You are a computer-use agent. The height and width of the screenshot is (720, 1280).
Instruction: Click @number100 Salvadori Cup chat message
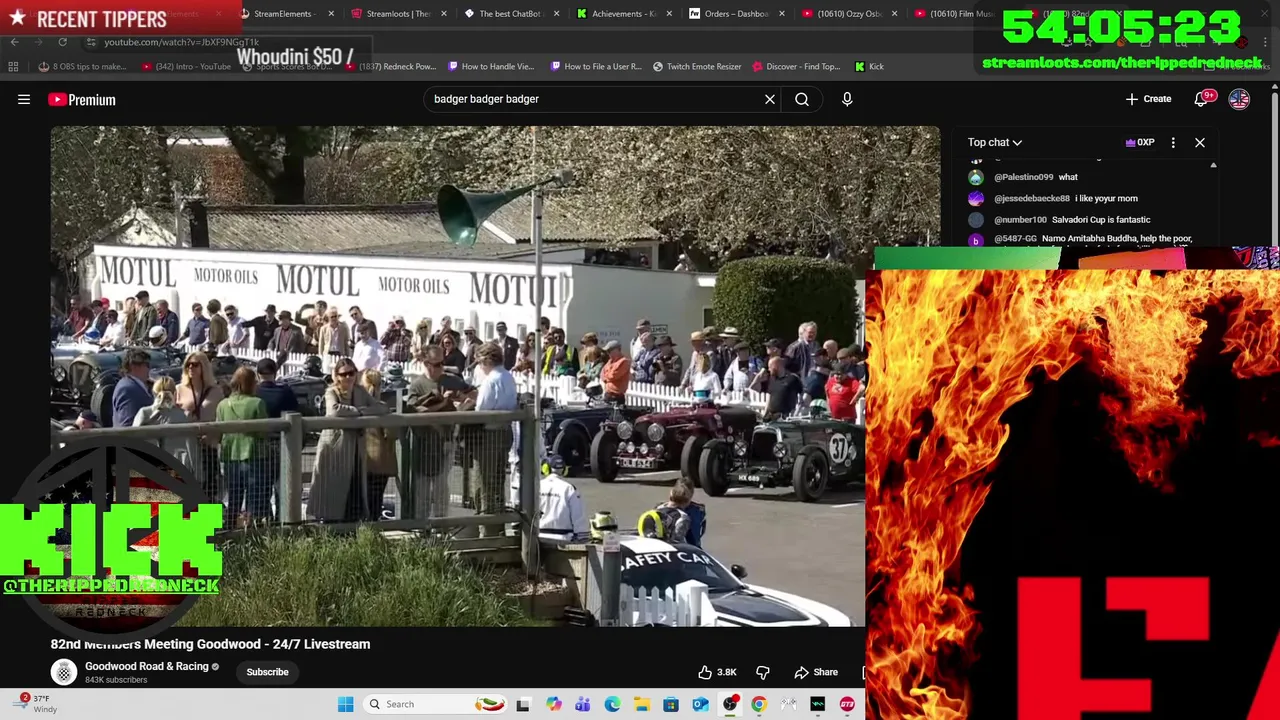[1072, 219]
